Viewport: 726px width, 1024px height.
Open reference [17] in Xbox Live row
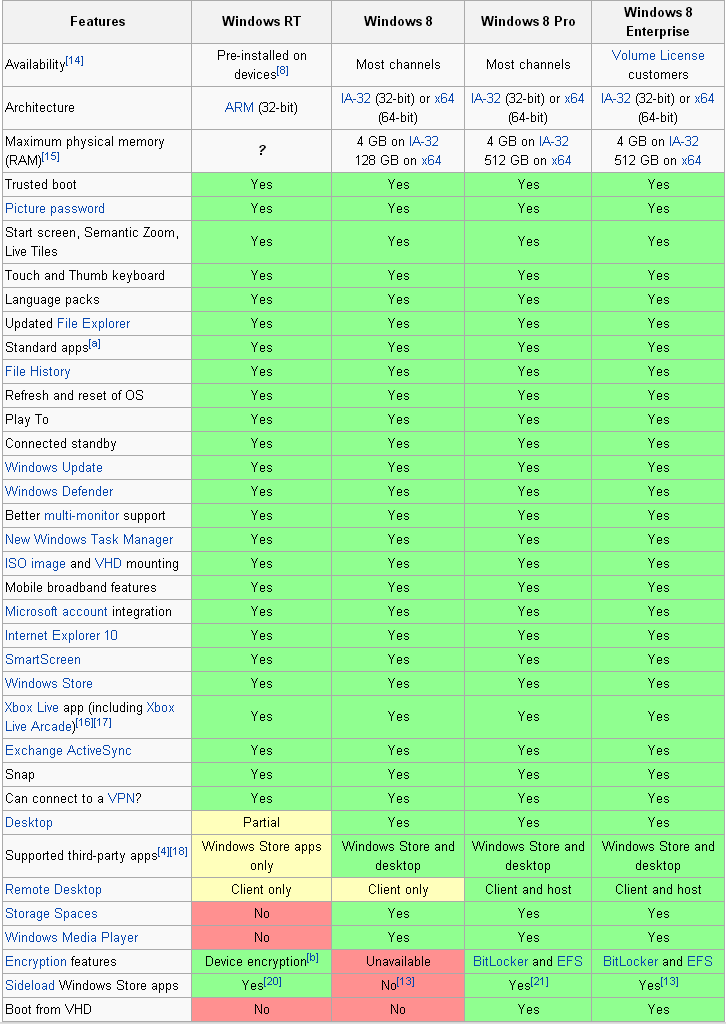coord(103,722)
